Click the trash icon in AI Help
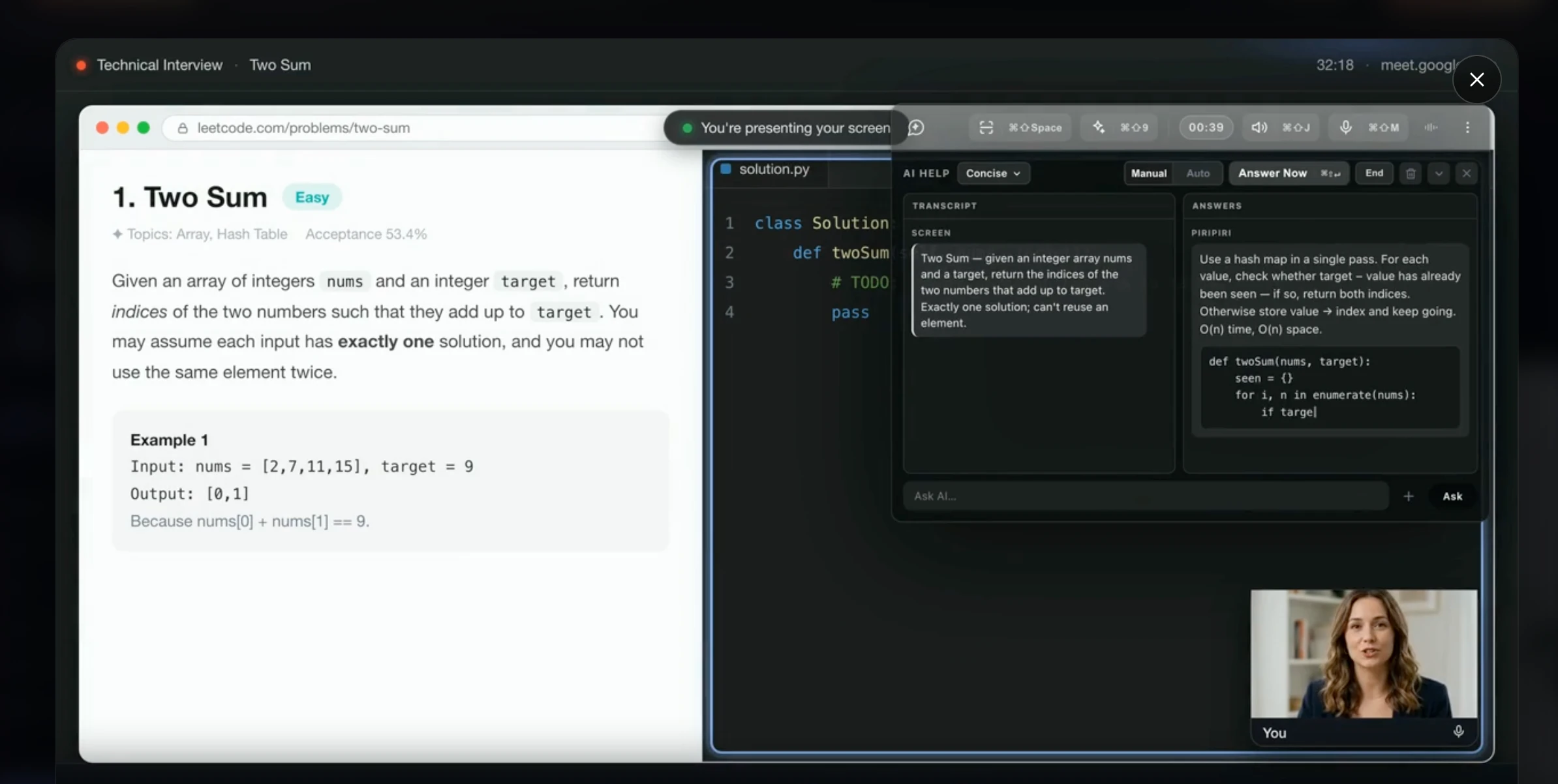The height and width of the screenshot is (784, 1558). click(1411, 173)
